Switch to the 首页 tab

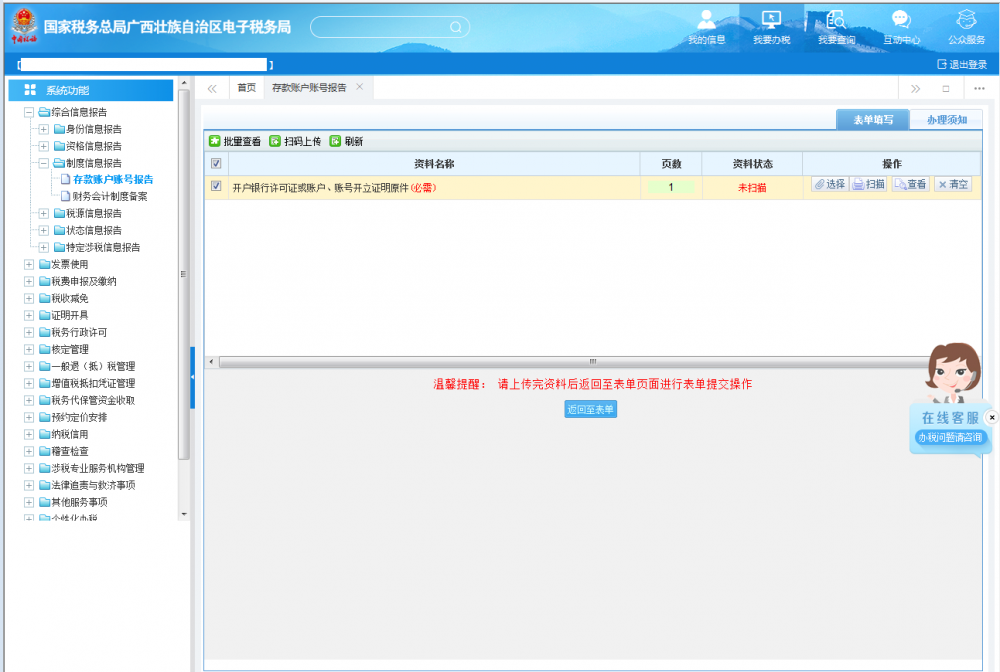[246, 88]
